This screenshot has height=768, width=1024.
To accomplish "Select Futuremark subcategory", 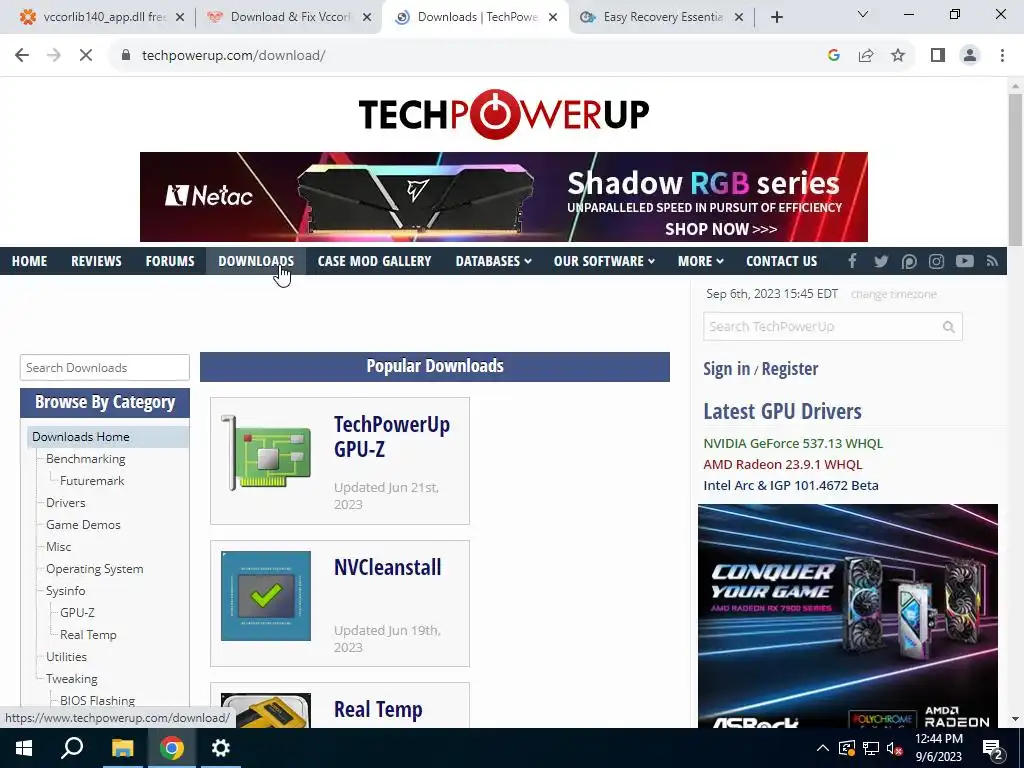I will pos(92,481).
